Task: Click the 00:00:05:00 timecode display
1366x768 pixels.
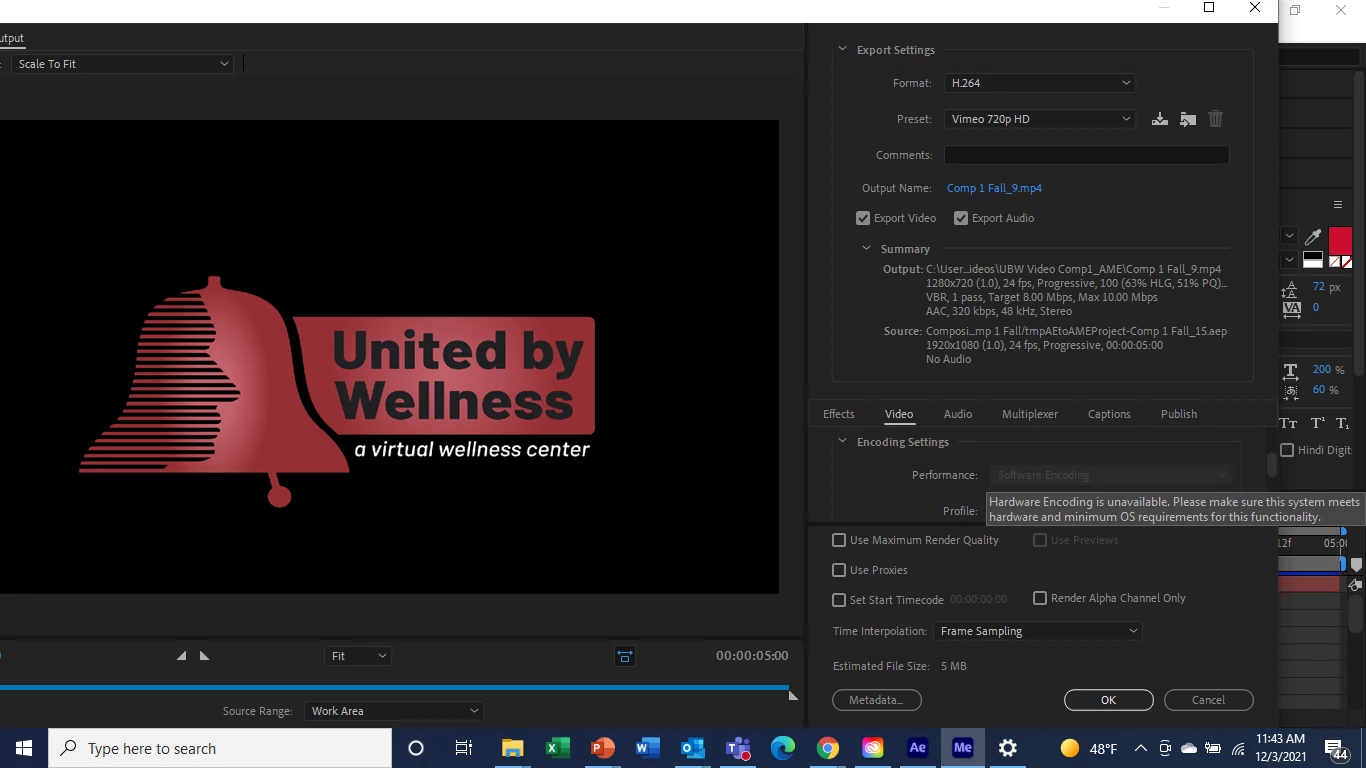Action: pyautogui.click(x=752, y=656)
